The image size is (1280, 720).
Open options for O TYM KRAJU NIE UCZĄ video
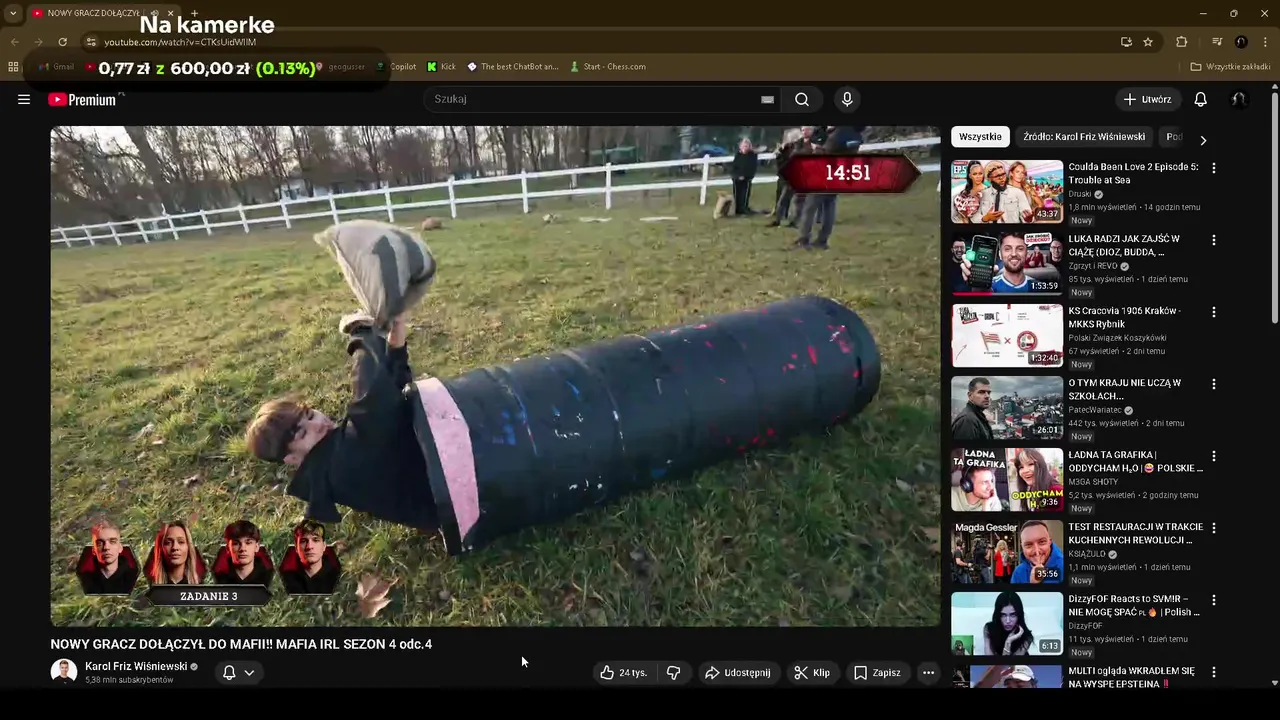(1214, 384)
